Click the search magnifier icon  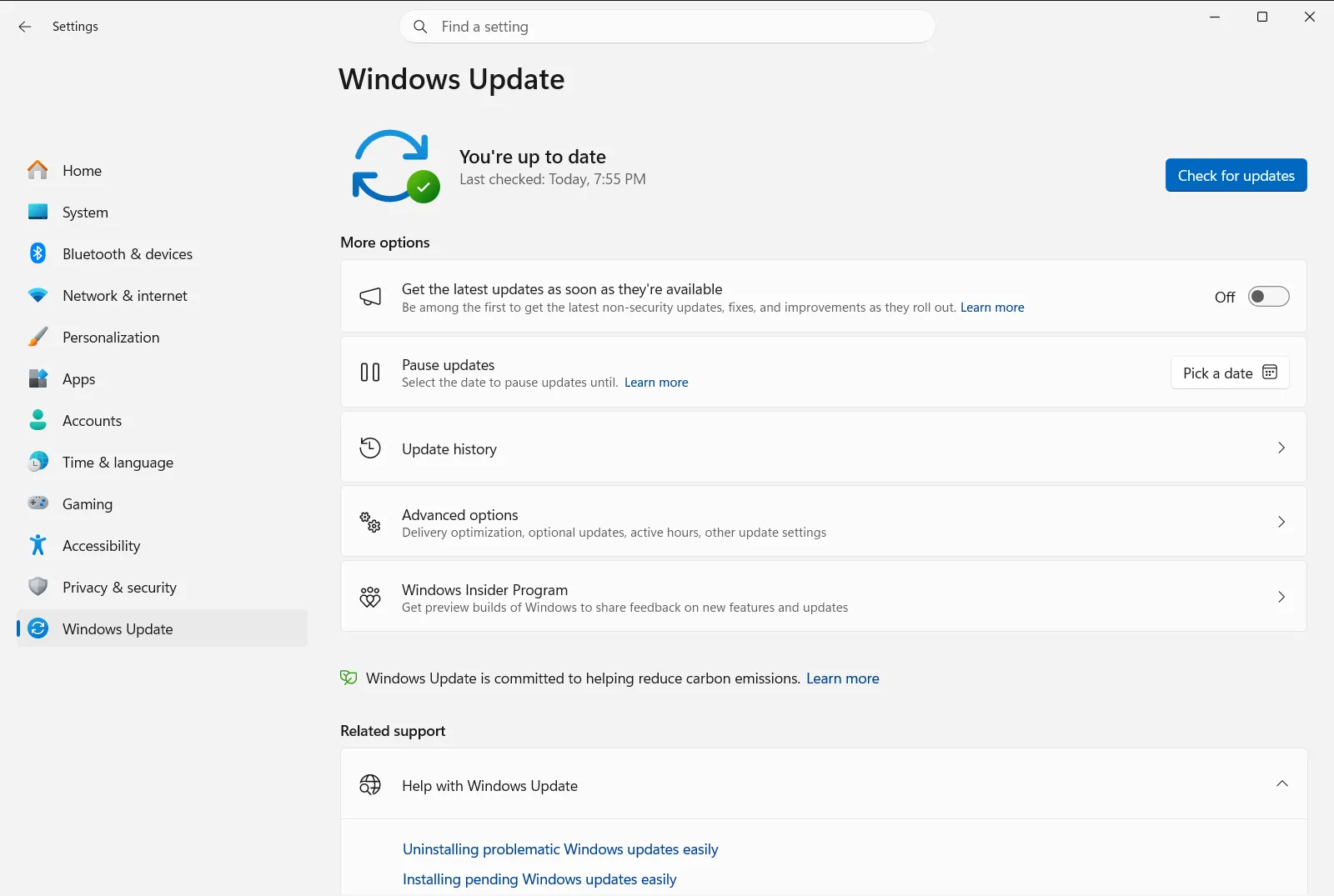click(x=421, y=27)
